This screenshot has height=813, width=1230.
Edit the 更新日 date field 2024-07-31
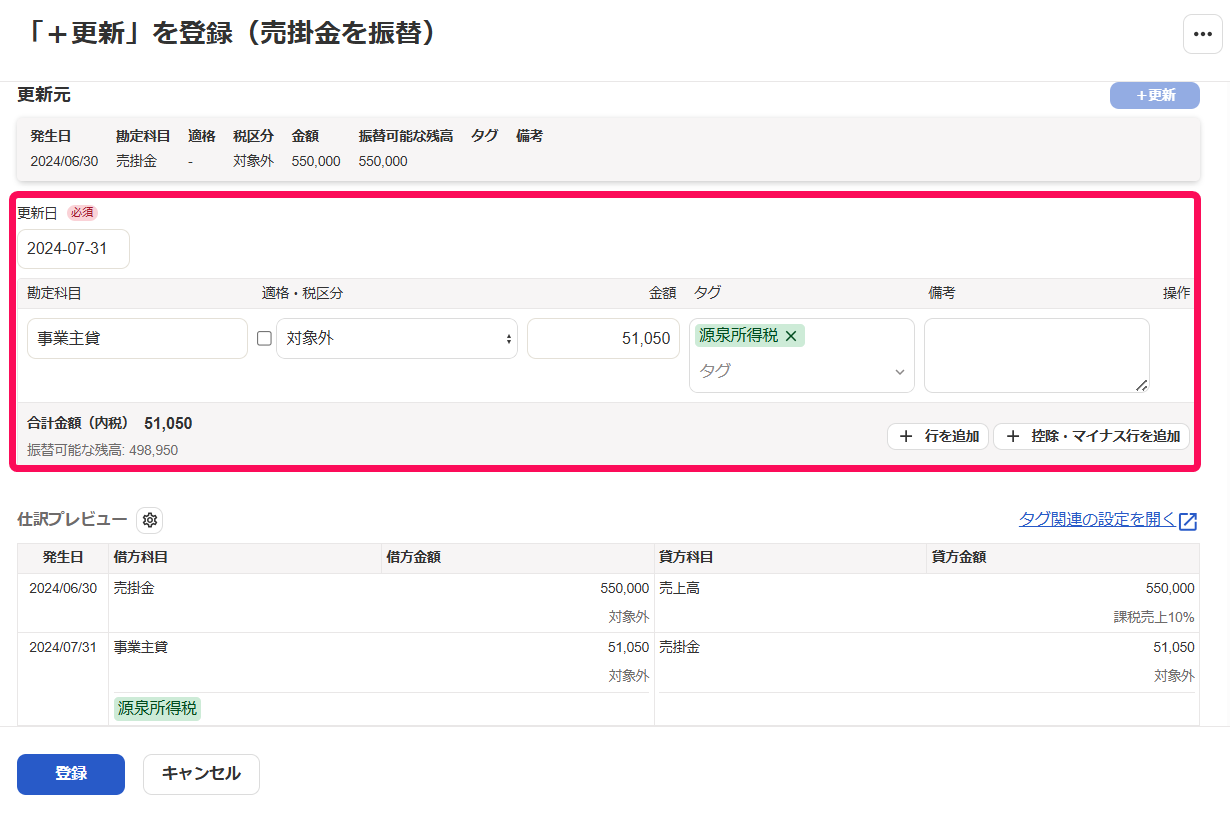pyautogui.click(x=73, y=249)
